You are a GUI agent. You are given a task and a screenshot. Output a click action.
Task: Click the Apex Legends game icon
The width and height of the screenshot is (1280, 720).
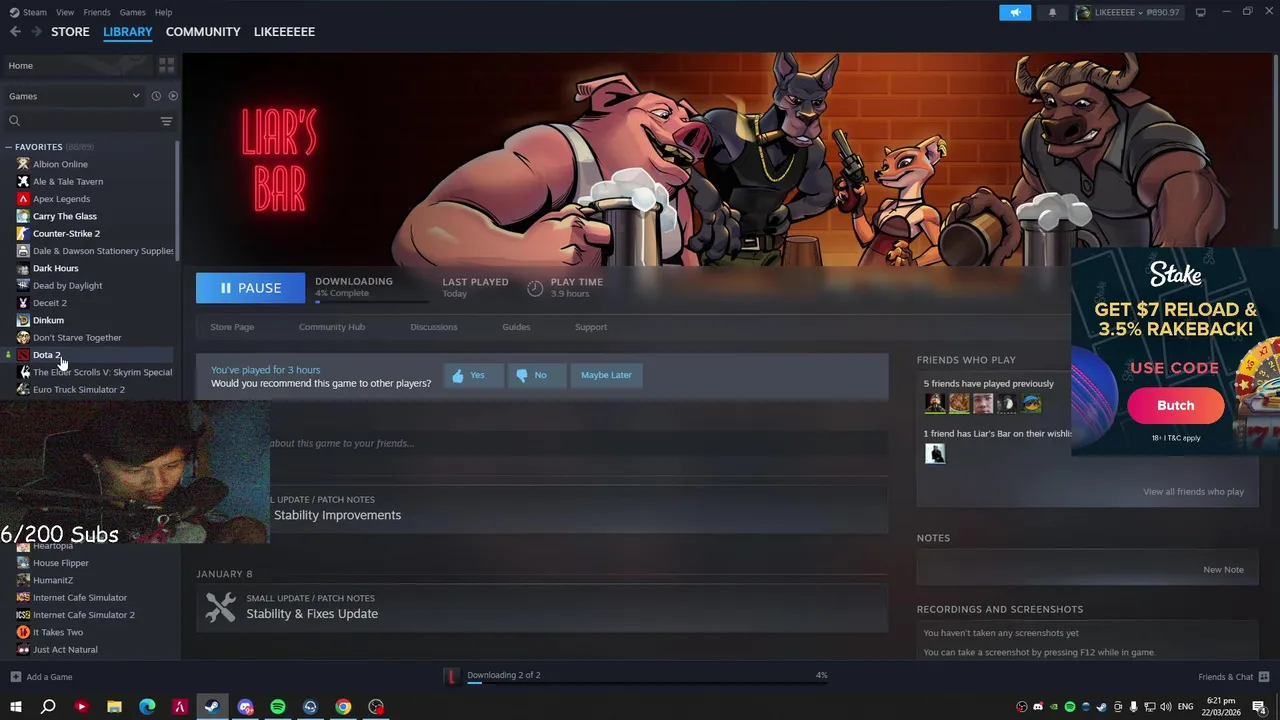pos(23,199)
